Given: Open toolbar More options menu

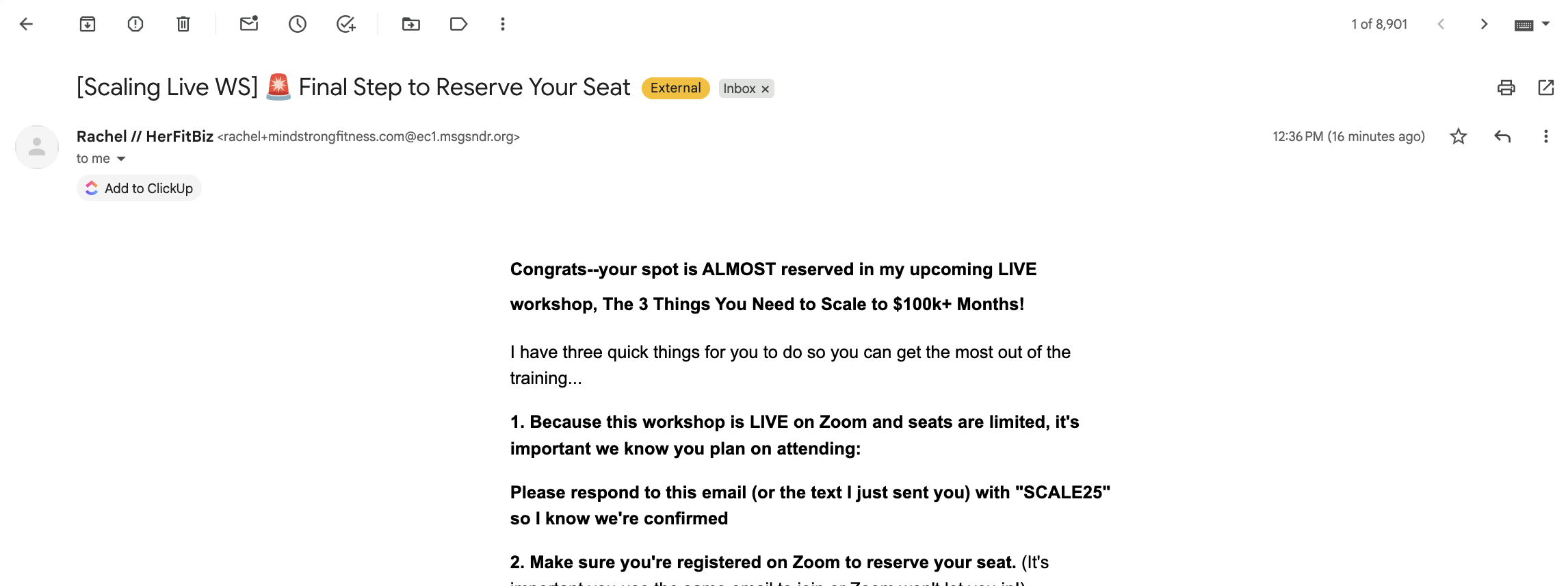Looking at the screenshot, I should (503, 25).
